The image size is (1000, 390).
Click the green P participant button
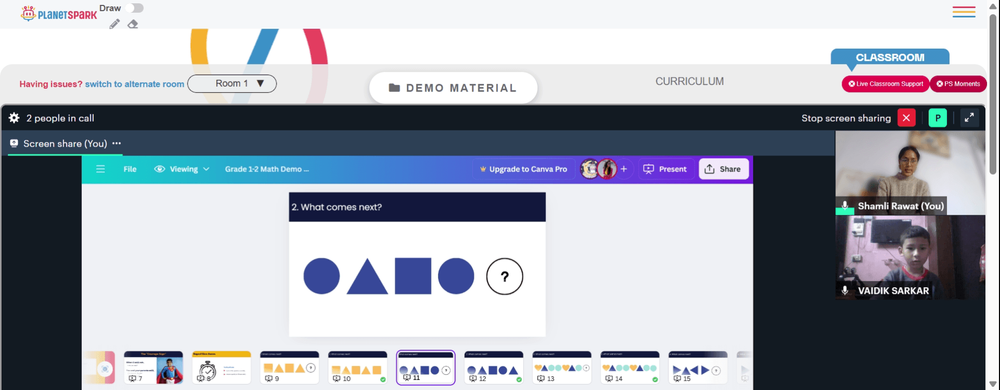tap(938, 118)
